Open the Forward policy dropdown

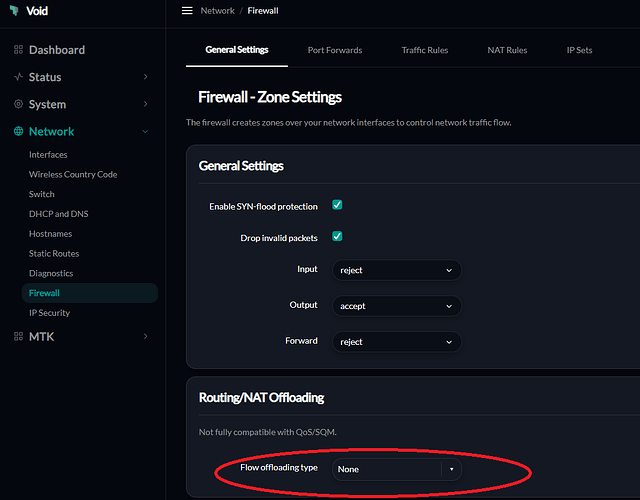(397, 342)
